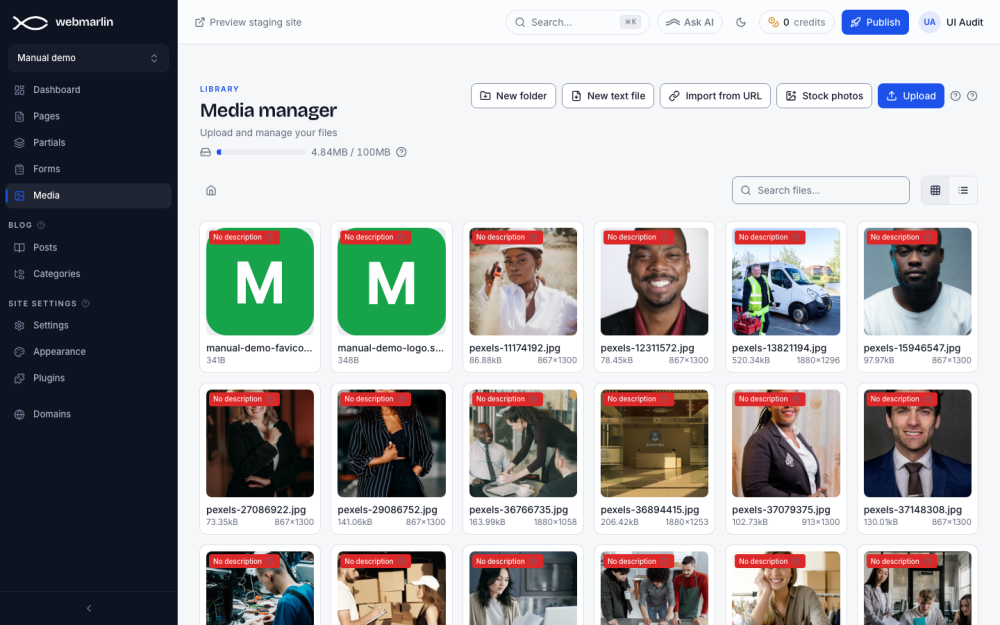Open Stock photos
The width and height of the screenshot is (1000, 625).
(x=824, y=96)
